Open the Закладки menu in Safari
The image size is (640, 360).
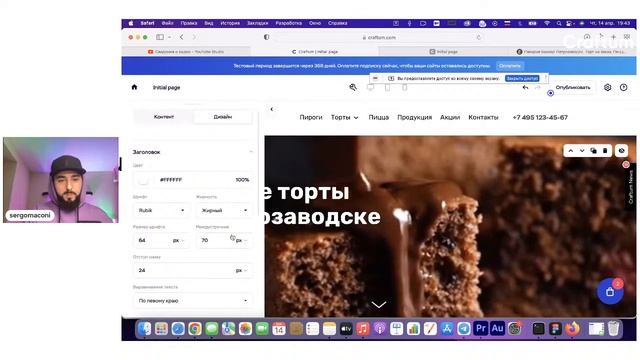pyautogui.click(x=257, y=23)
